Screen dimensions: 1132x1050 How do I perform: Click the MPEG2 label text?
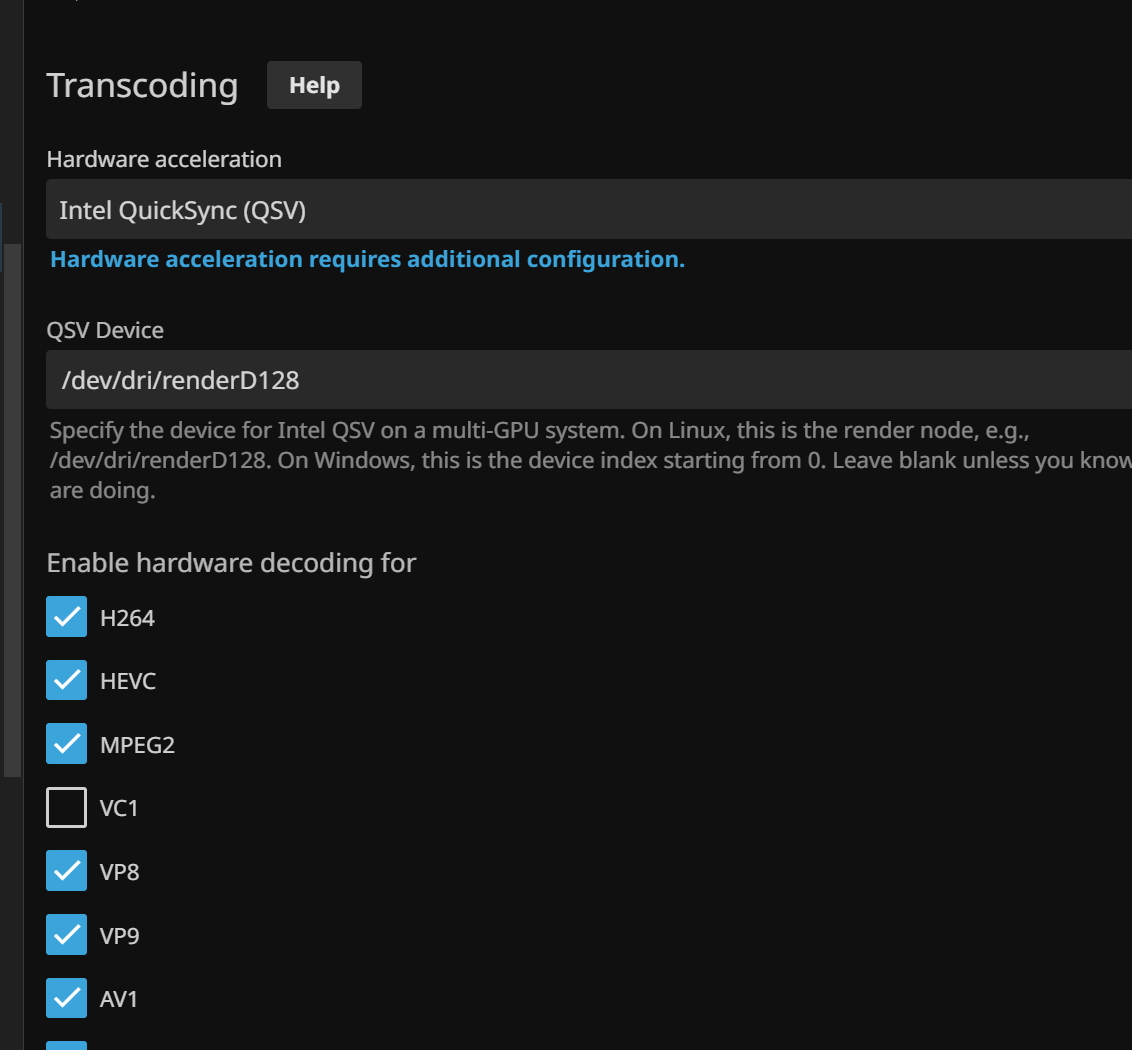pos(137,745)
